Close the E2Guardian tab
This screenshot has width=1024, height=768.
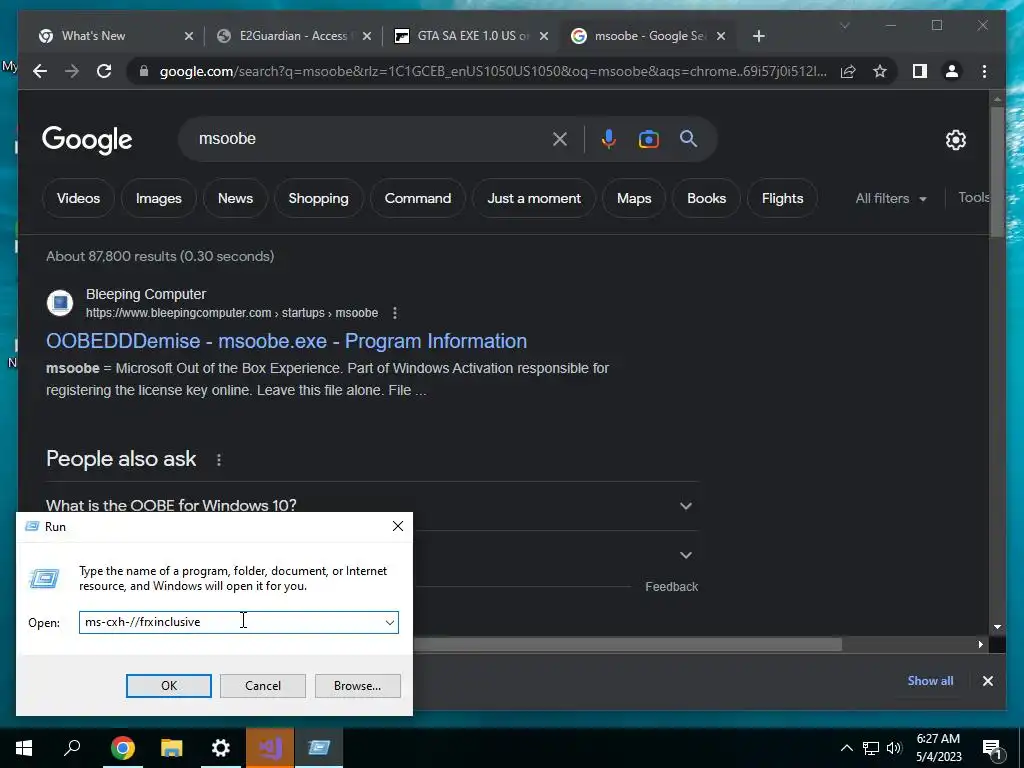(367, 36)
